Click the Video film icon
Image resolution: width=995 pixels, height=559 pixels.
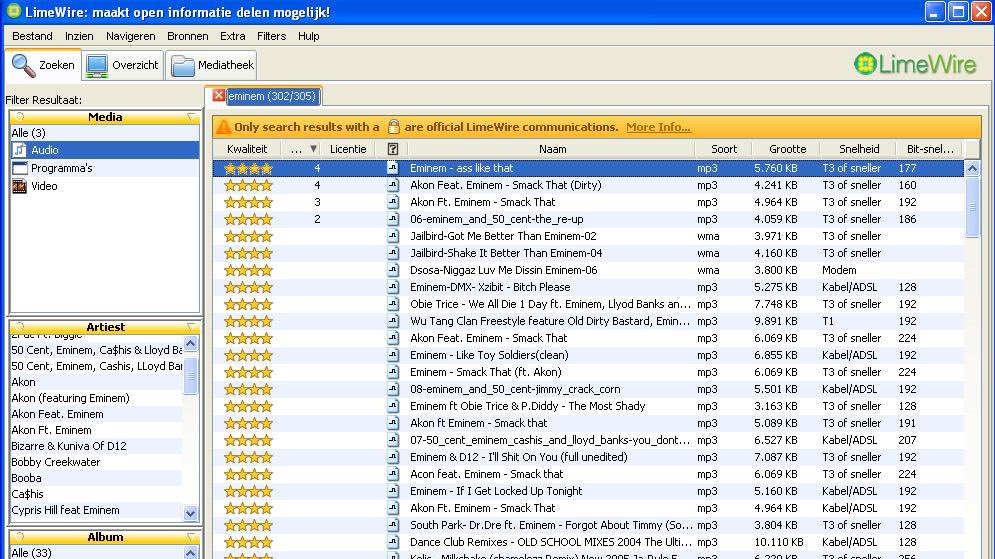pyautogui.click(x=20, y=186)
